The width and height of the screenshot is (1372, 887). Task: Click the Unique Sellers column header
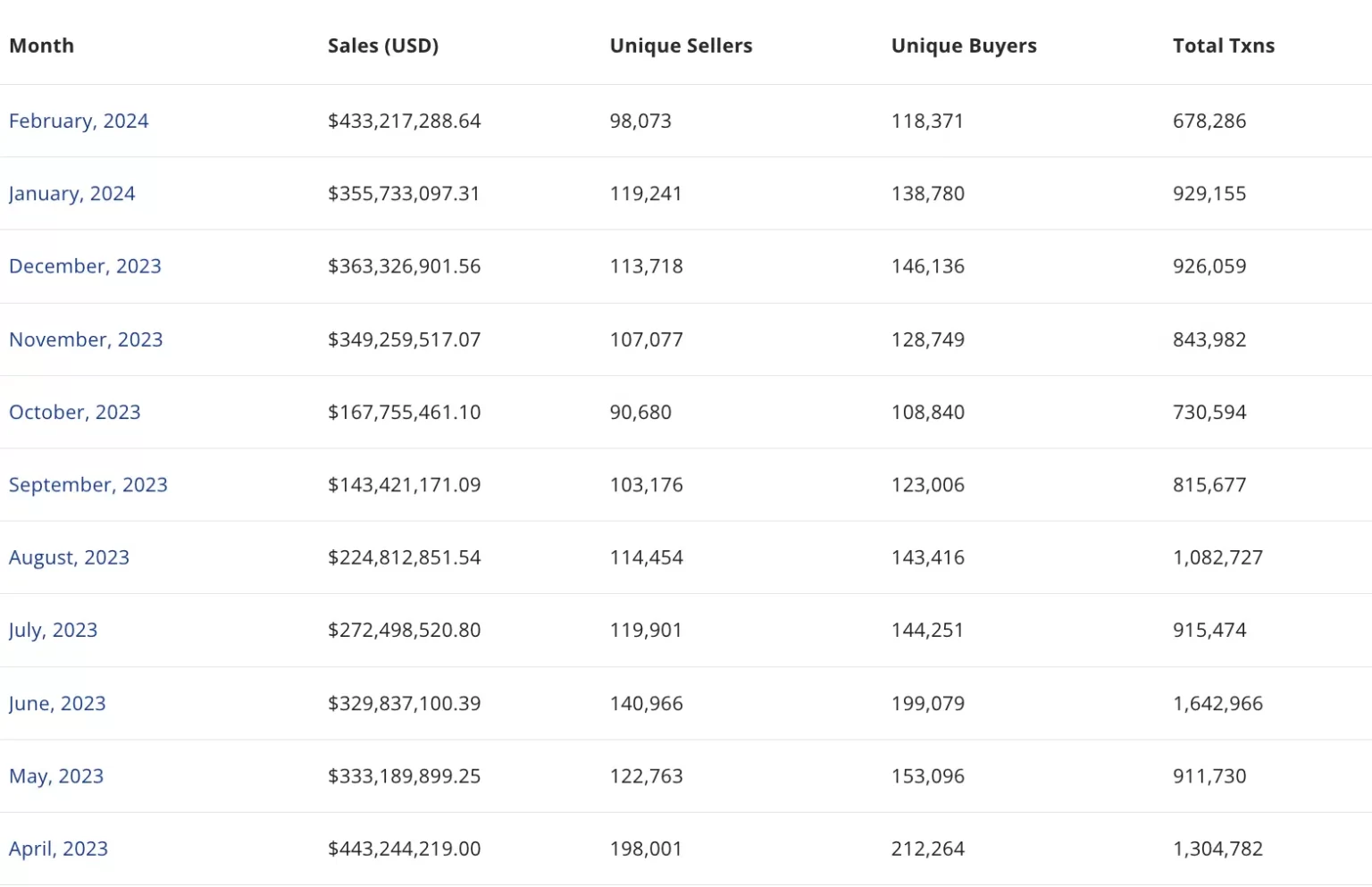681,46
